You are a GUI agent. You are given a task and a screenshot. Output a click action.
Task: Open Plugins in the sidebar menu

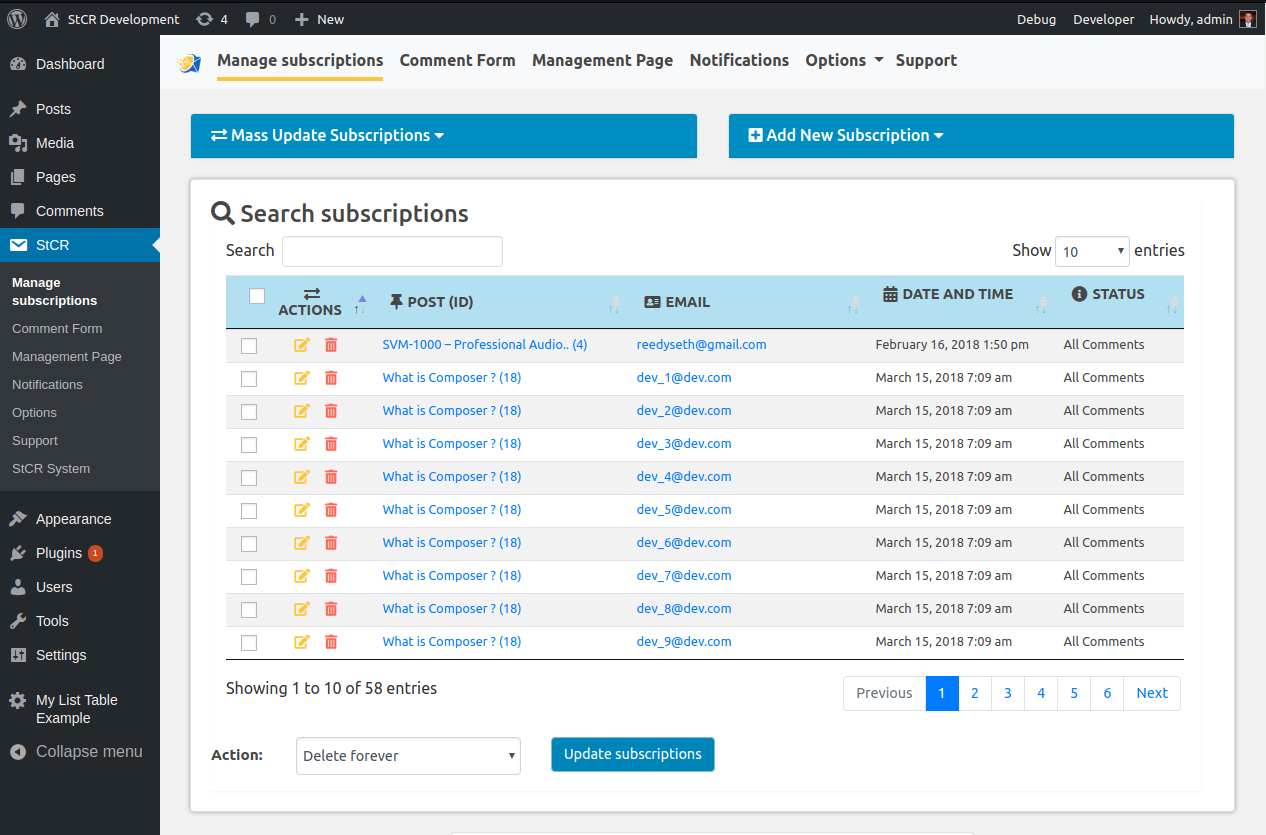pos(59,553)
